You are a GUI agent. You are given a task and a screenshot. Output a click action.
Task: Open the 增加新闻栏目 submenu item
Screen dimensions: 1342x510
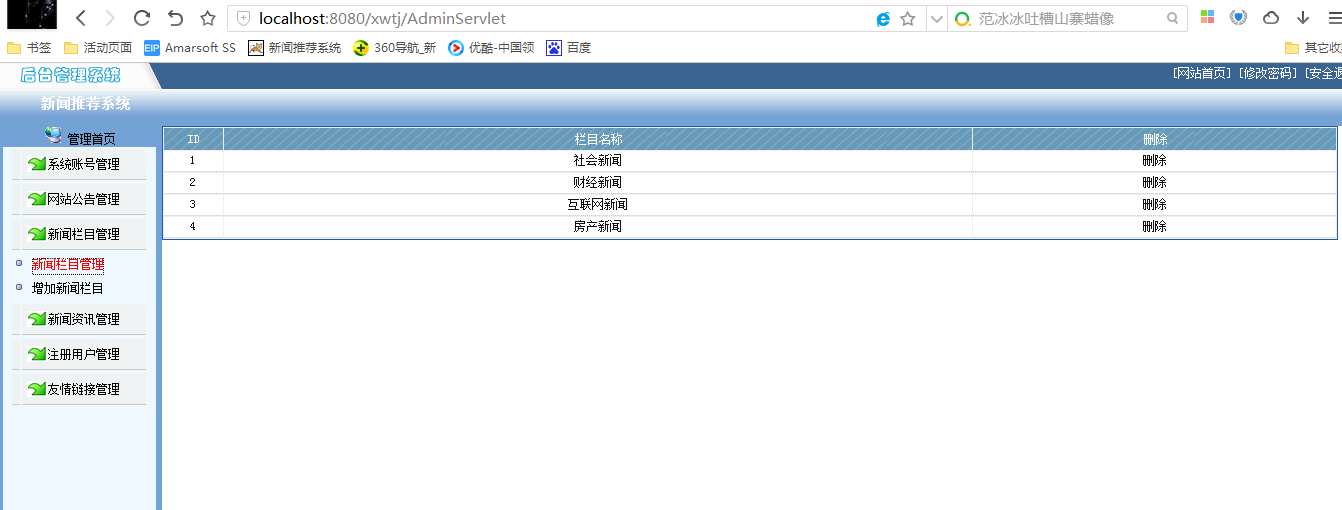(67, 288)
